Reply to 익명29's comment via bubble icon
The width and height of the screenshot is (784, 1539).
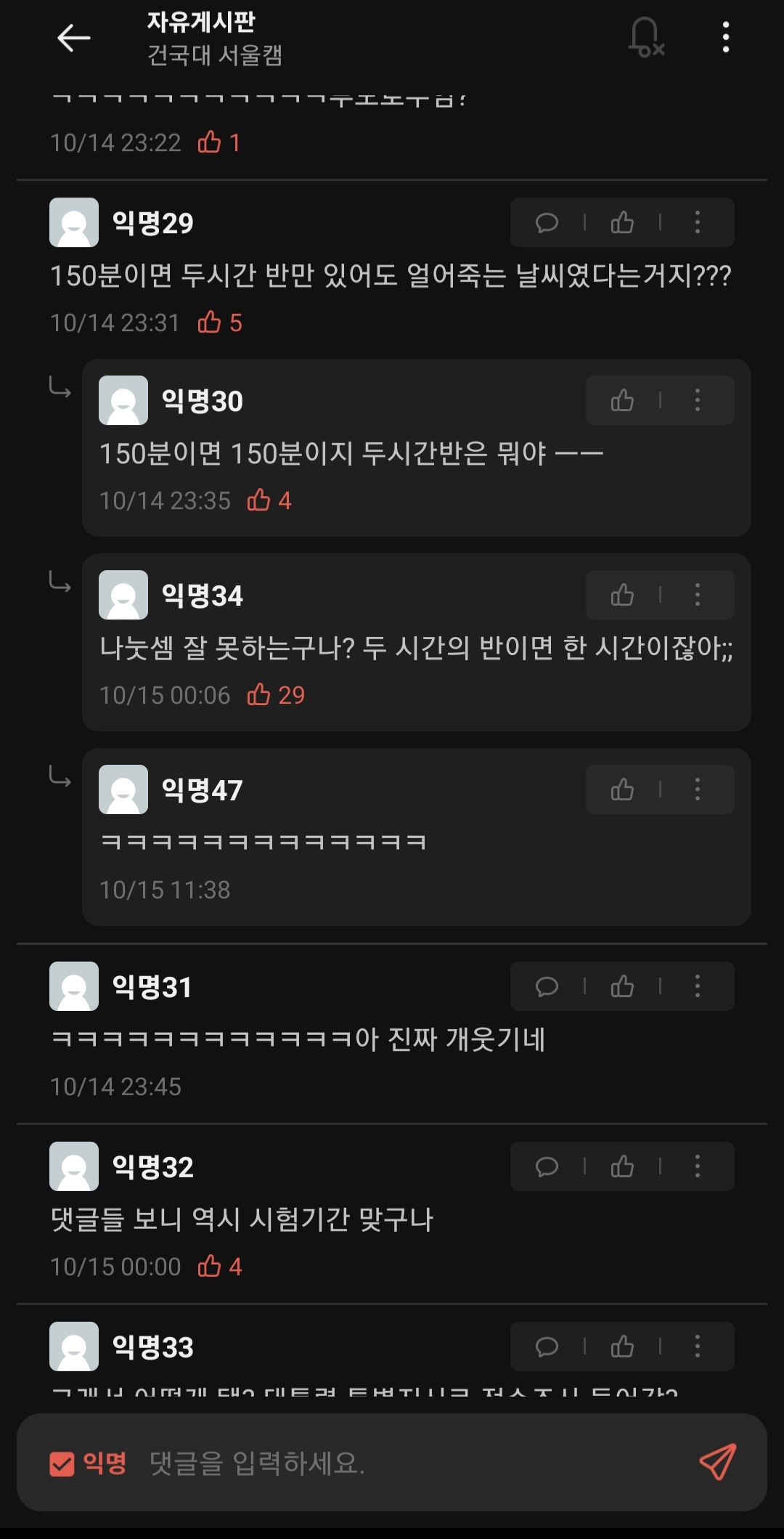547,222
